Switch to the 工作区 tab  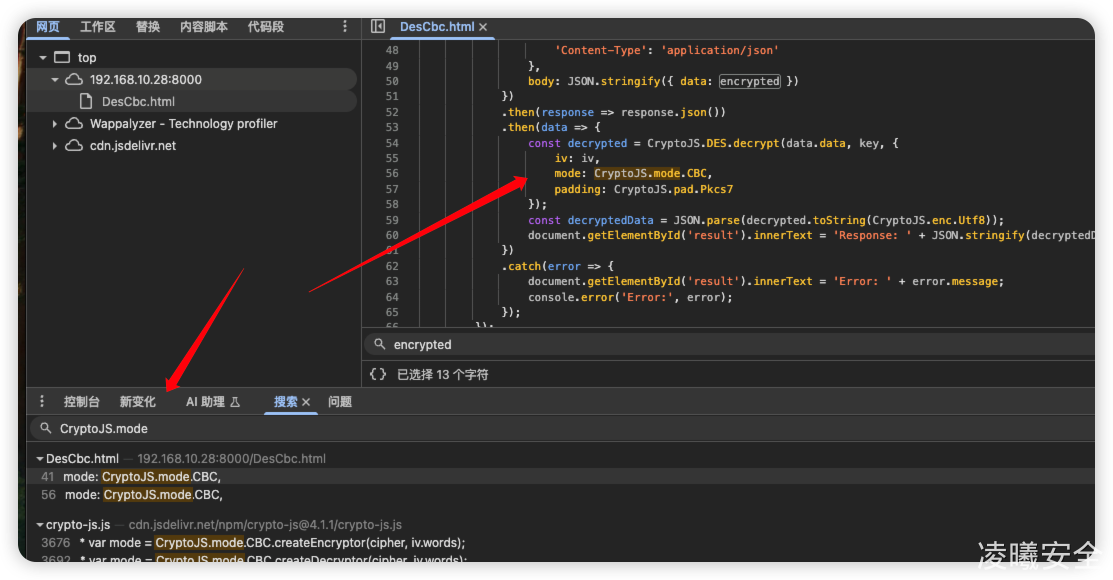pyautogui.click(x=98, y=27)
